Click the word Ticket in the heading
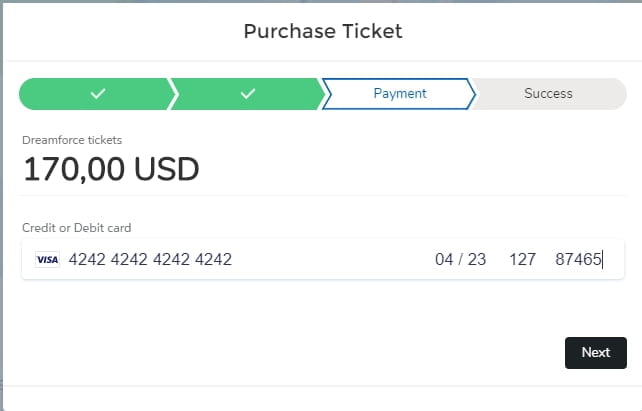The height and width of the screenshot is (411, 642). [372, 31]
